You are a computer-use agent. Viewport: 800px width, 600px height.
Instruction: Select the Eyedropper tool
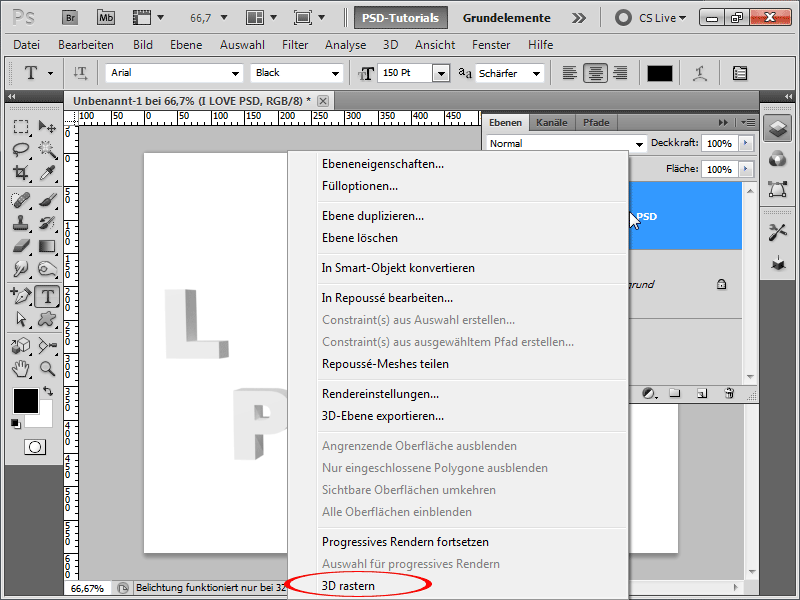(x=47, y=173)
